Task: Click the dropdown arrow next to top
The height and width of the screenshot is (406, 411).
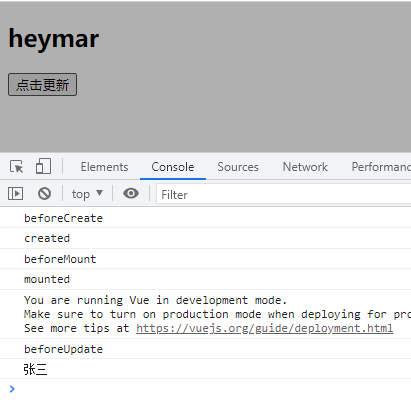Action: (x=99, y=193)
